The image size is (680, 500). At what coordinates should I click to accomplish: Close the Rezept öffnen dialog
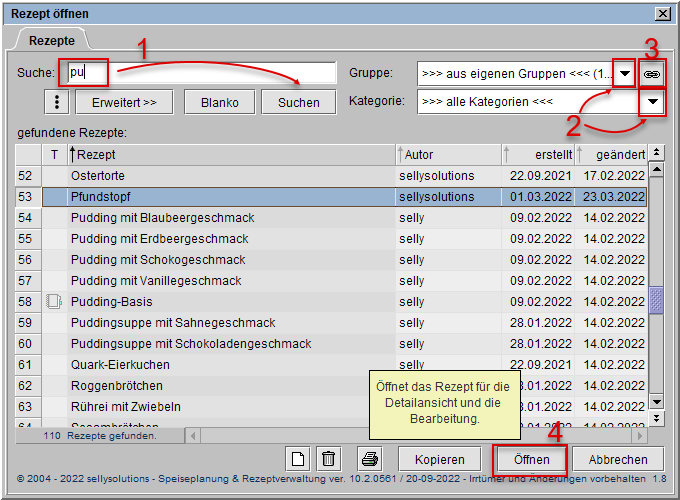pos(661,12)
